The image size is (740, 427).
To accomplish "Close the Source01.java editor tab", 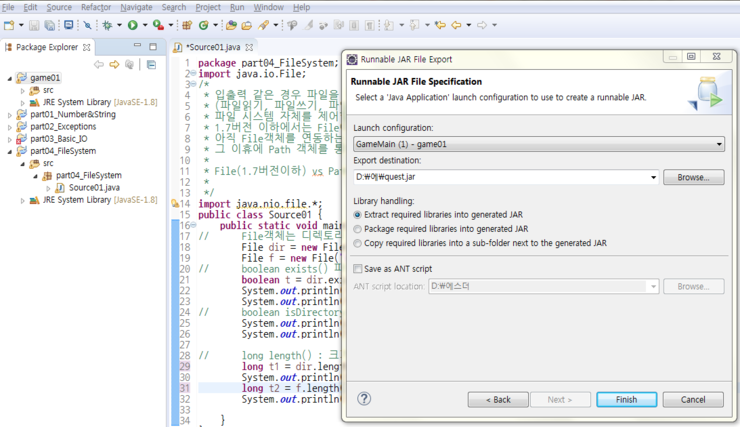I will click(249, 47).
